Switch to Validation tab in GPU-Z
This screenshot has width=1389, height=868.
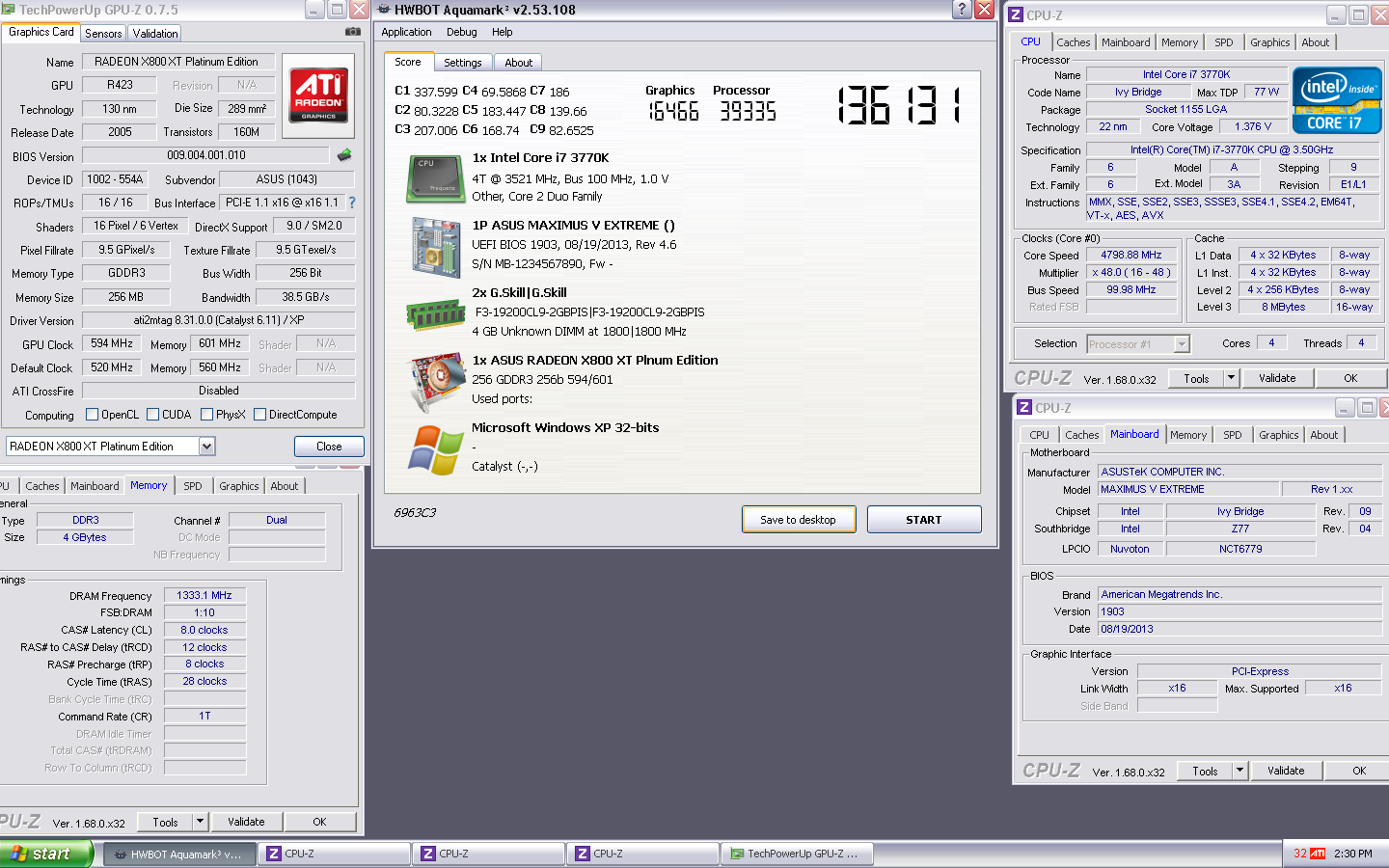coord(155,33)
